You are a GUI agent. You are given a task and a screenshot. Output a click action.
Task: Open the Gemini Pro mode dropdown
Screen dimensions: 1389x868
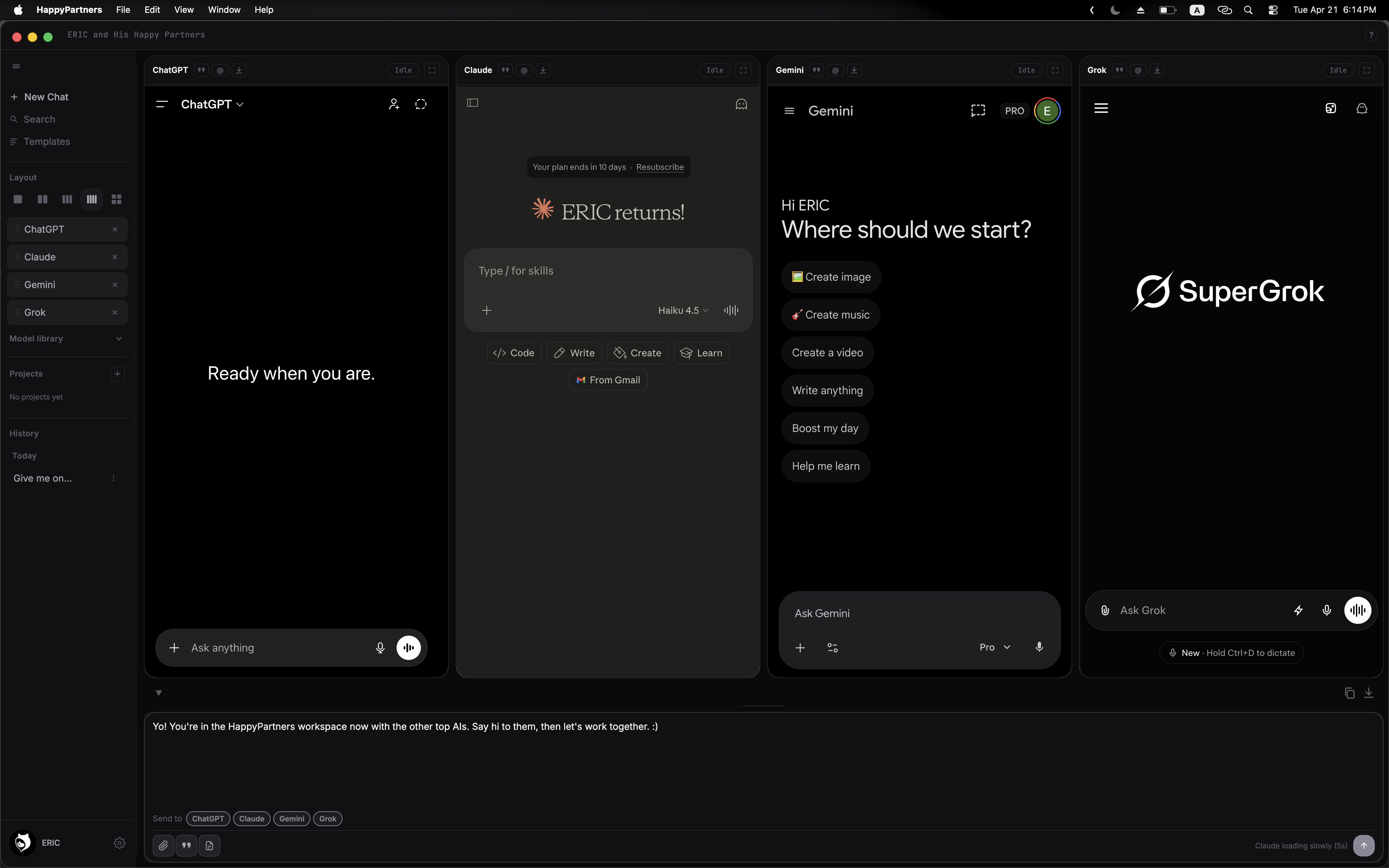pos(994,647)
